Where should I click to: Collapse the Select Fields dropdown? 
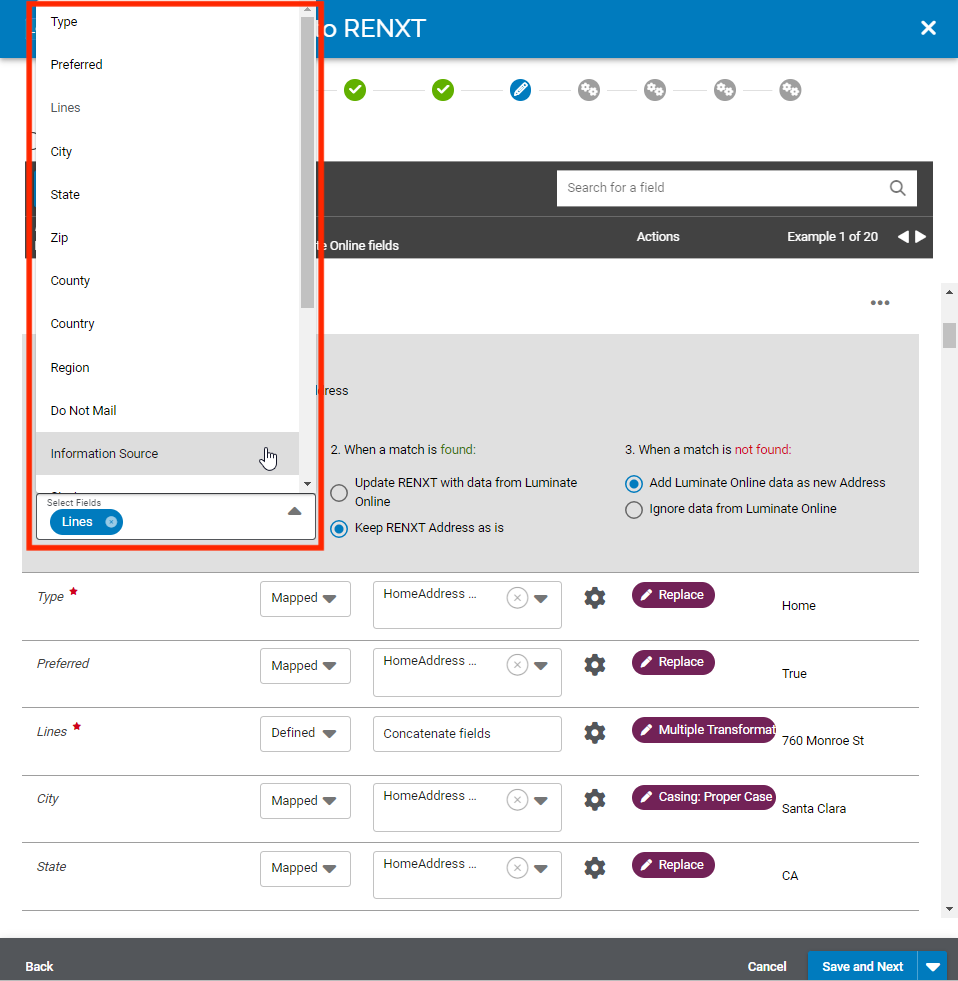293,509
